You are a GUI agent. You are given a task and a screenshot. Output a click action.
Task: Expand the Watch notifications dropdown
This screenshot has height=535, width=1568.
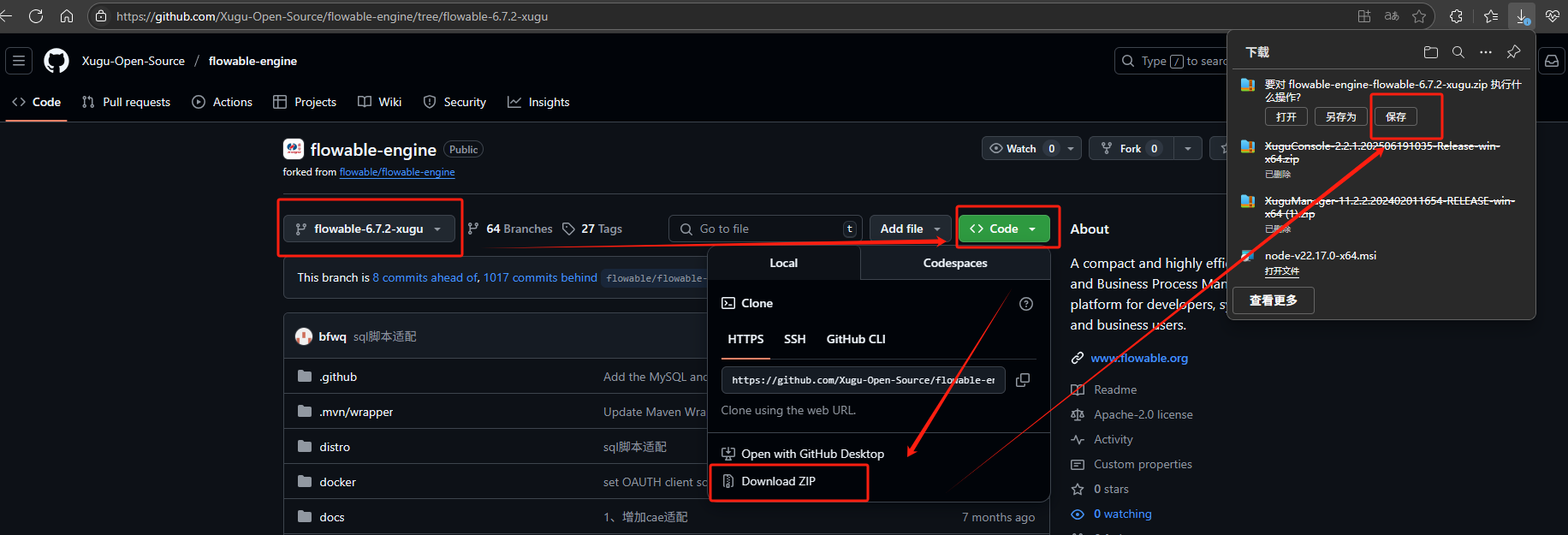pos(1070,148)
